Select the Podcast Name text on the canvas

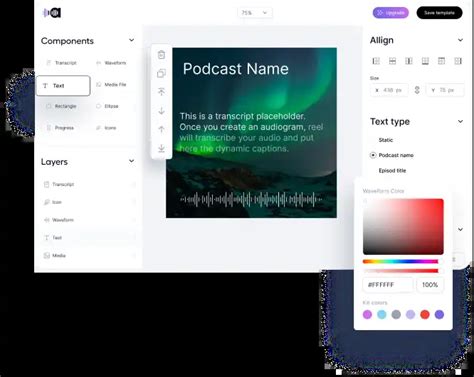[x=236, y=69]
